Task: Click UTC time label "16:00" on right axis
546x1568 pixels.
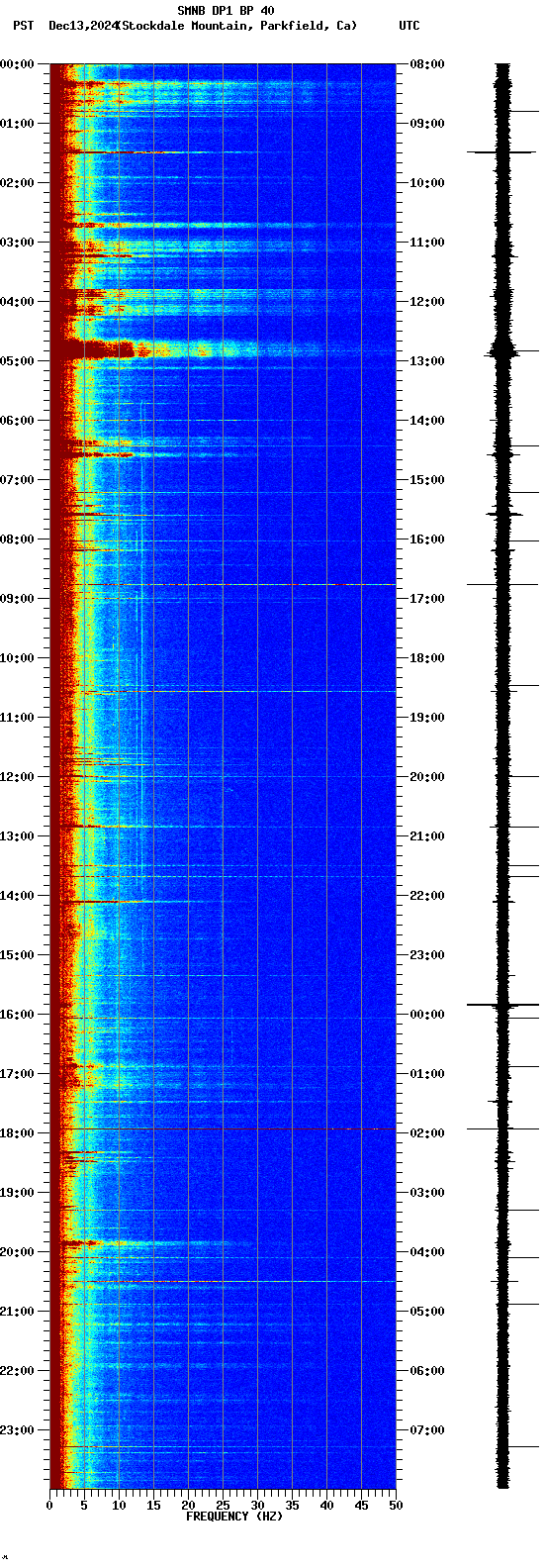Action: pos(427,539)
